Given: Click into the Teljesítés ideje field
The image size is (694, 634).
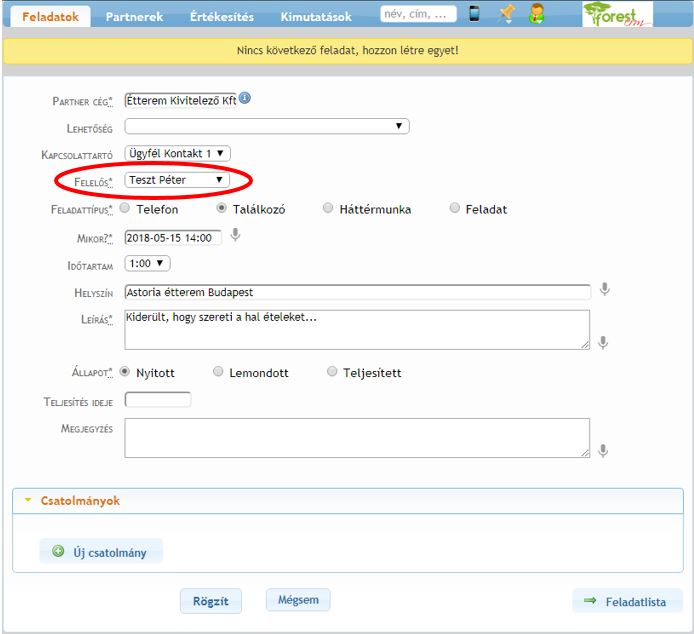Looking at the screenshot, I should coord(158,400).
